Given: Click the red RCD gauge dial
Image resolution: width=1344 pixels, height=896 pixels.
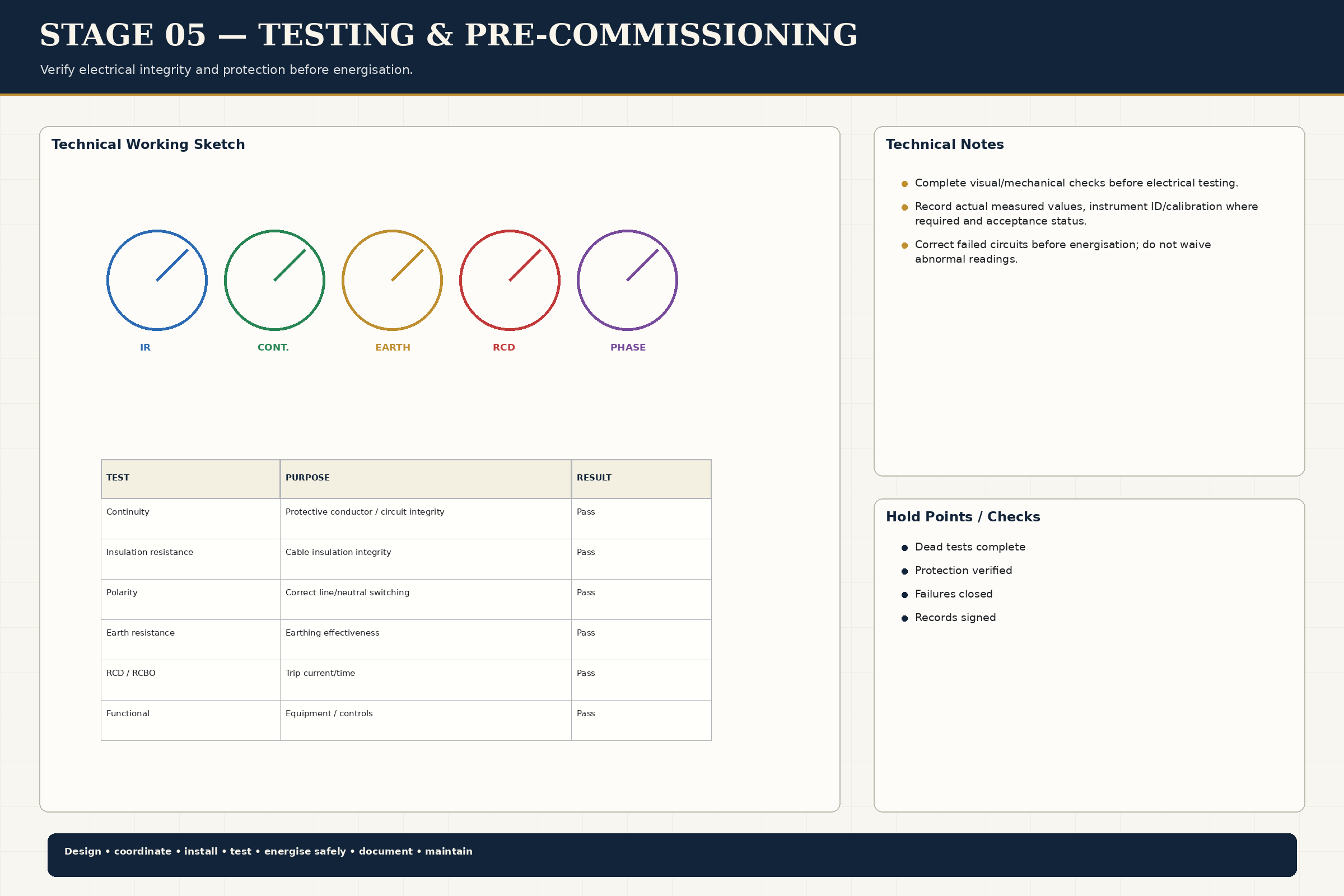Looking at the screenshot, I should [x=510, y=280].
